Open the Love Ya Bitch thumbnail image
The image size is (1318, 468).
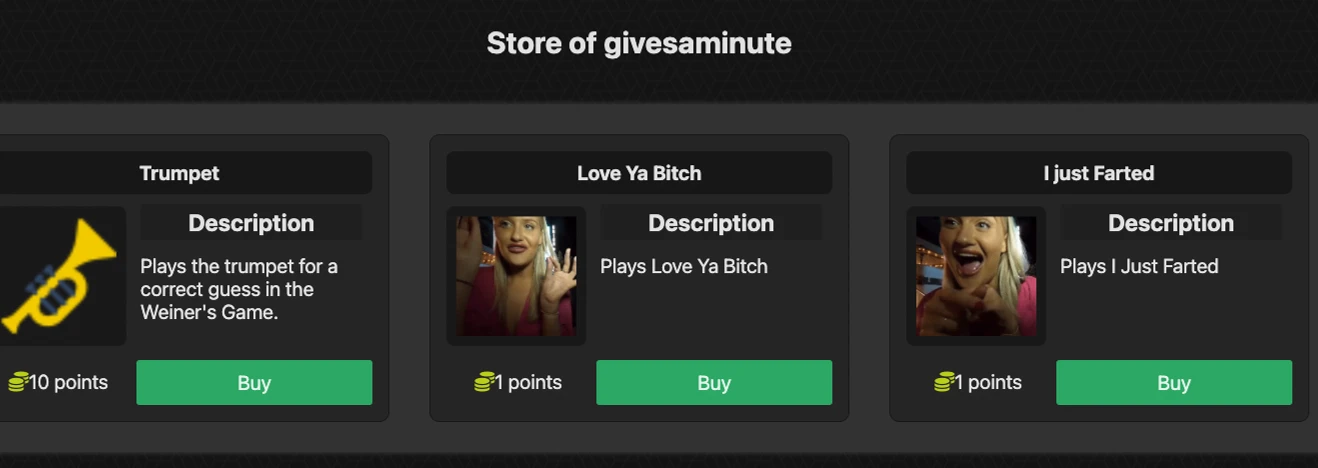(516, 276)
